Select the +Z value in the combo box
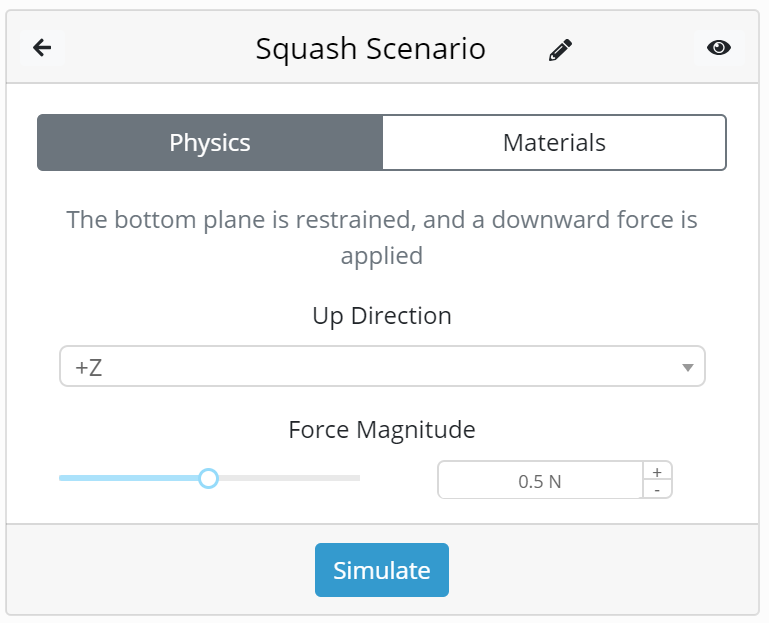Viewport: 769px width, 623px height. tap(89, 367)
